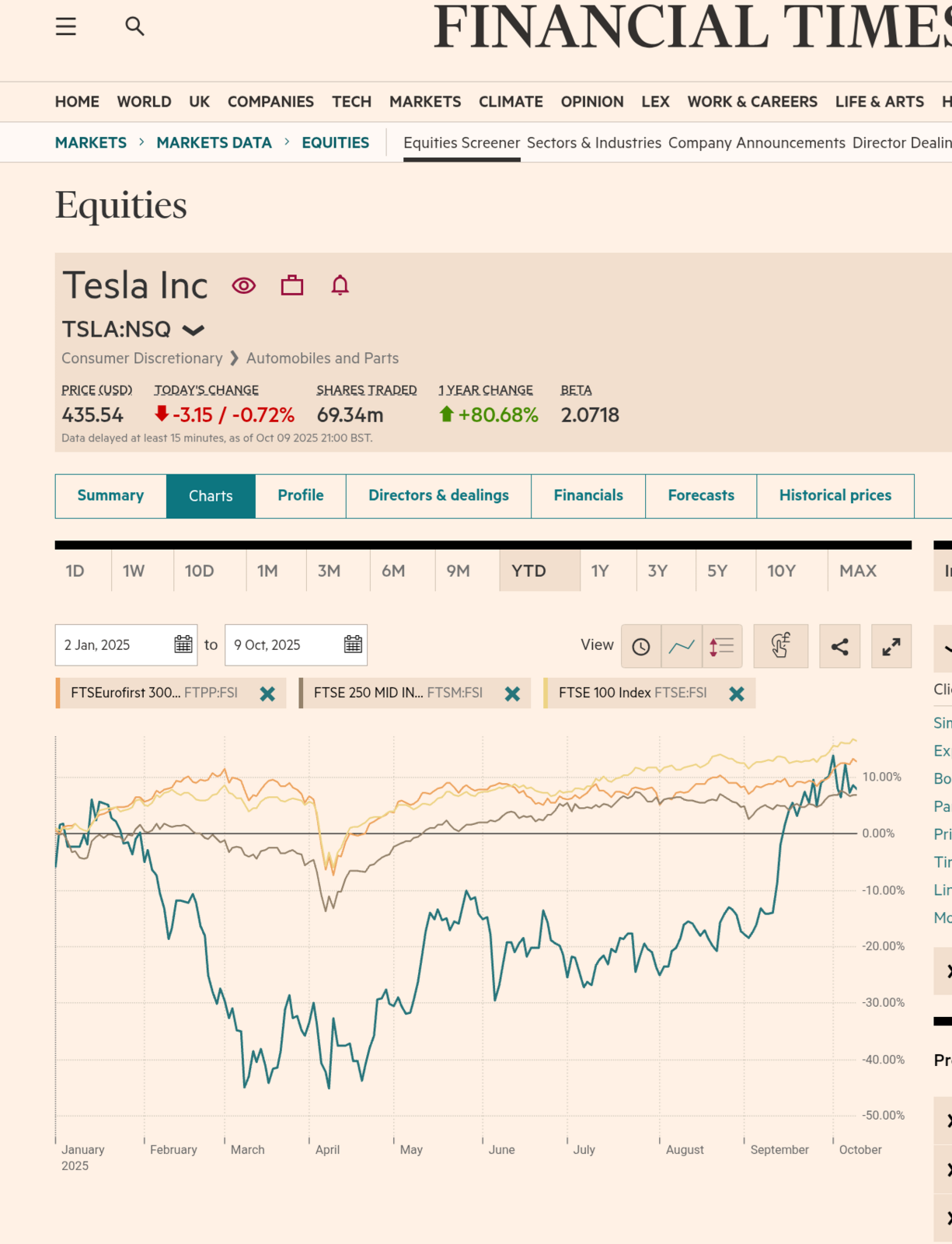The image size is (952, 1244).
Task: Go to Markets Data breadcrumb link
Action: tap(214, 142)
